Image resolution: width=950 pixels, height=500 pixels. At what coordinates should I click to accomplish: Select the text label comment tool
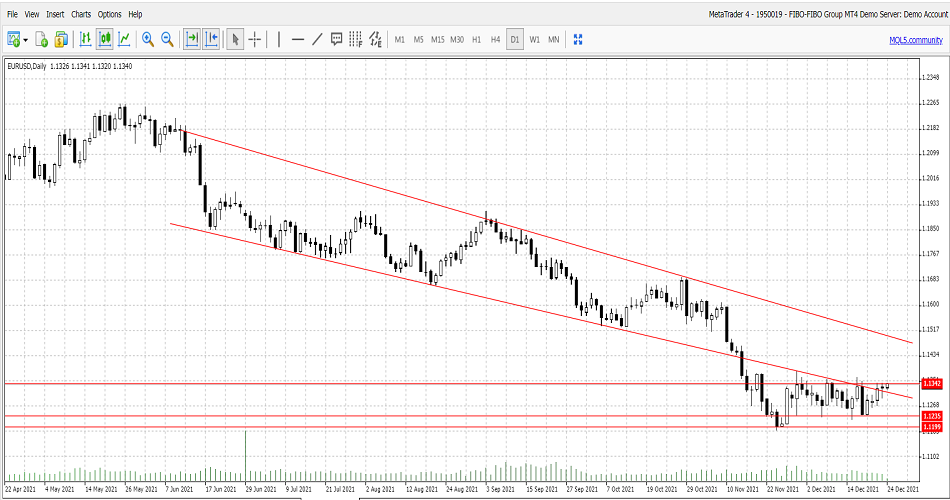coord(336,39)
